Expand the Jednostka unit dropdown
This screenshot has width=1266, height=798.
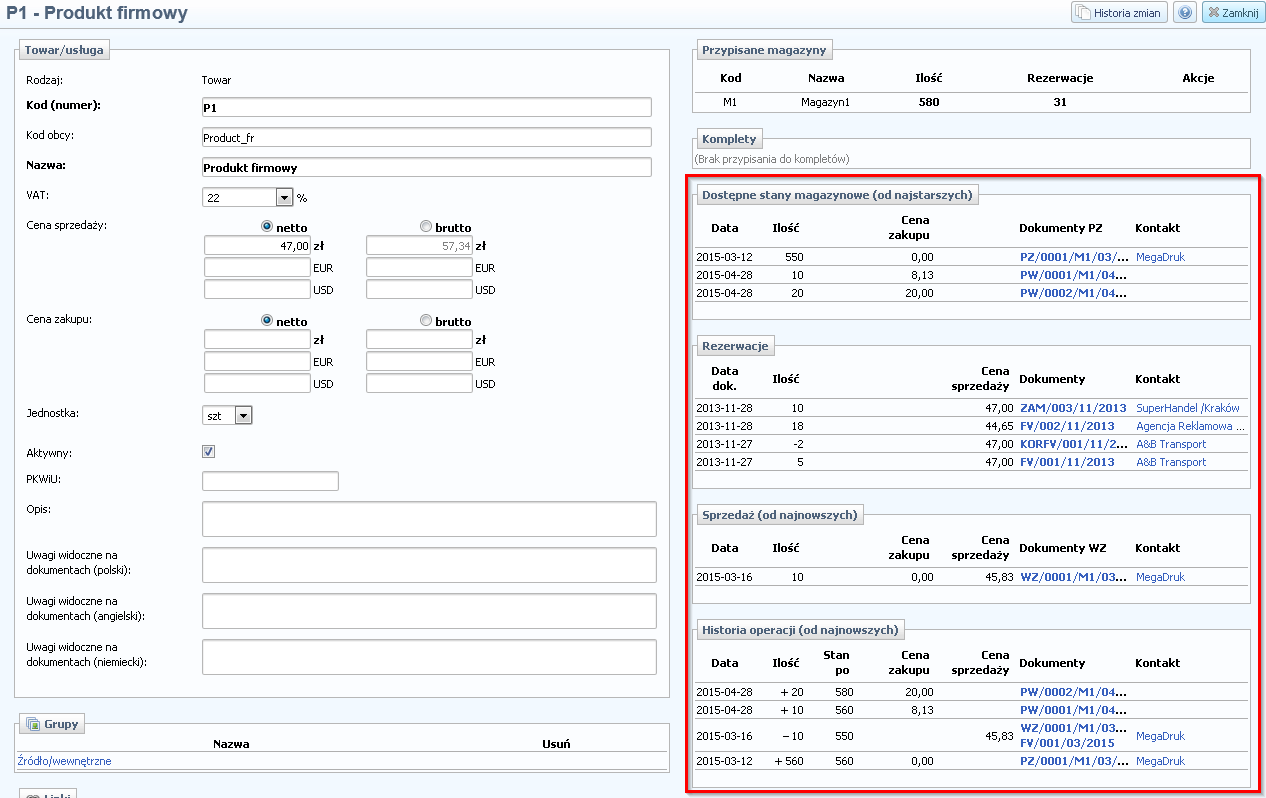[x=243, y=415]
